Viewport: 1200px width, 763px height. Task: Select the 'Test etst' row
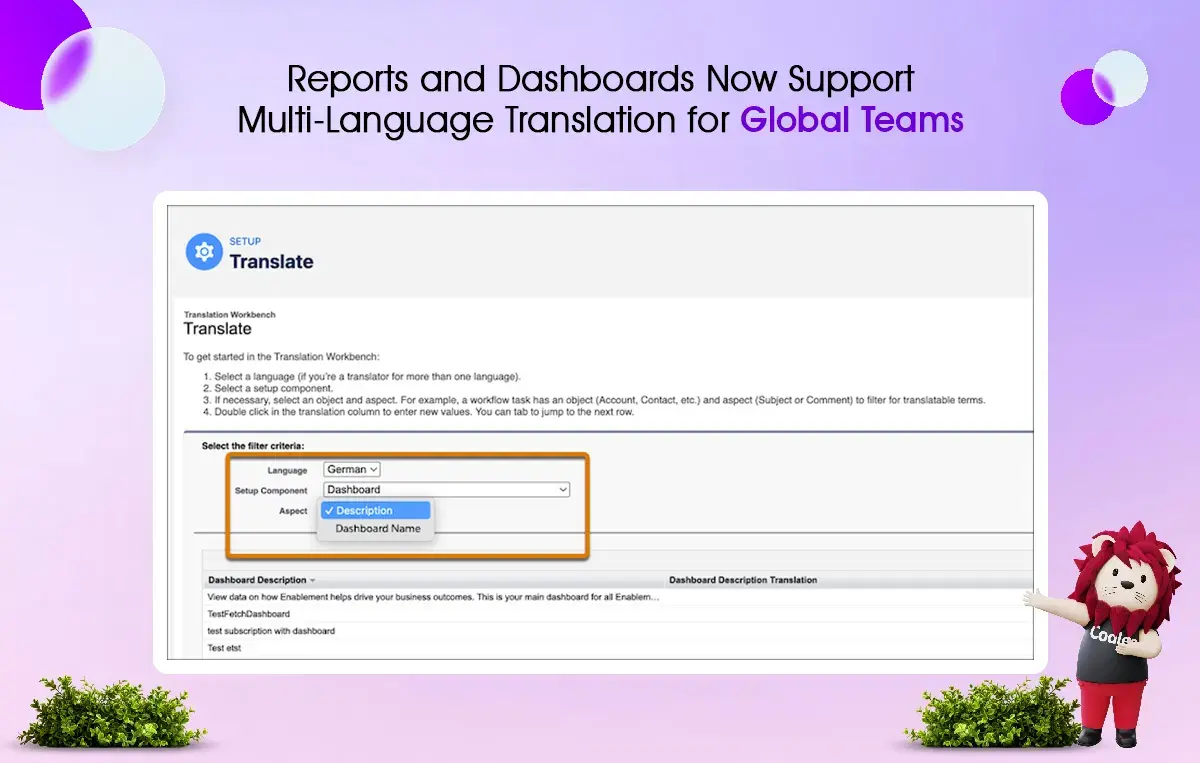tap(224, 648)
